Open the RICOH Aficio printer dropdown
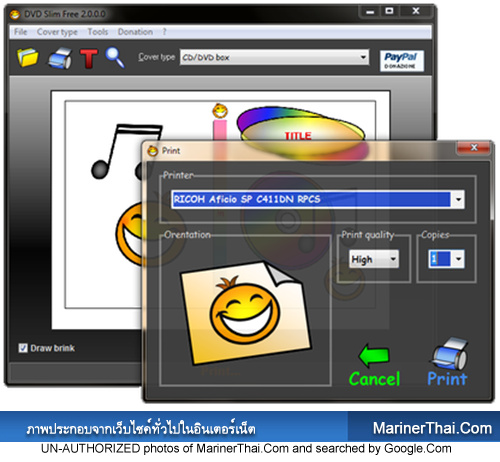The image size is (500, 462). click(458, 199)
